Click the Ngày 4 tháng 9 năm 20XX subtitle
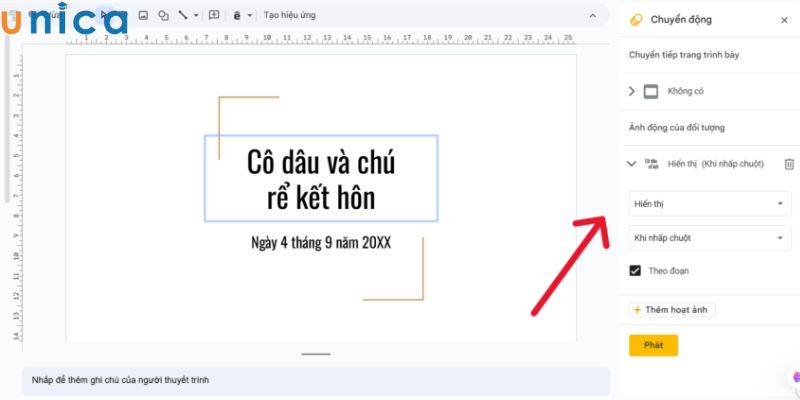 pyautogui.click(x=321, y=242)
